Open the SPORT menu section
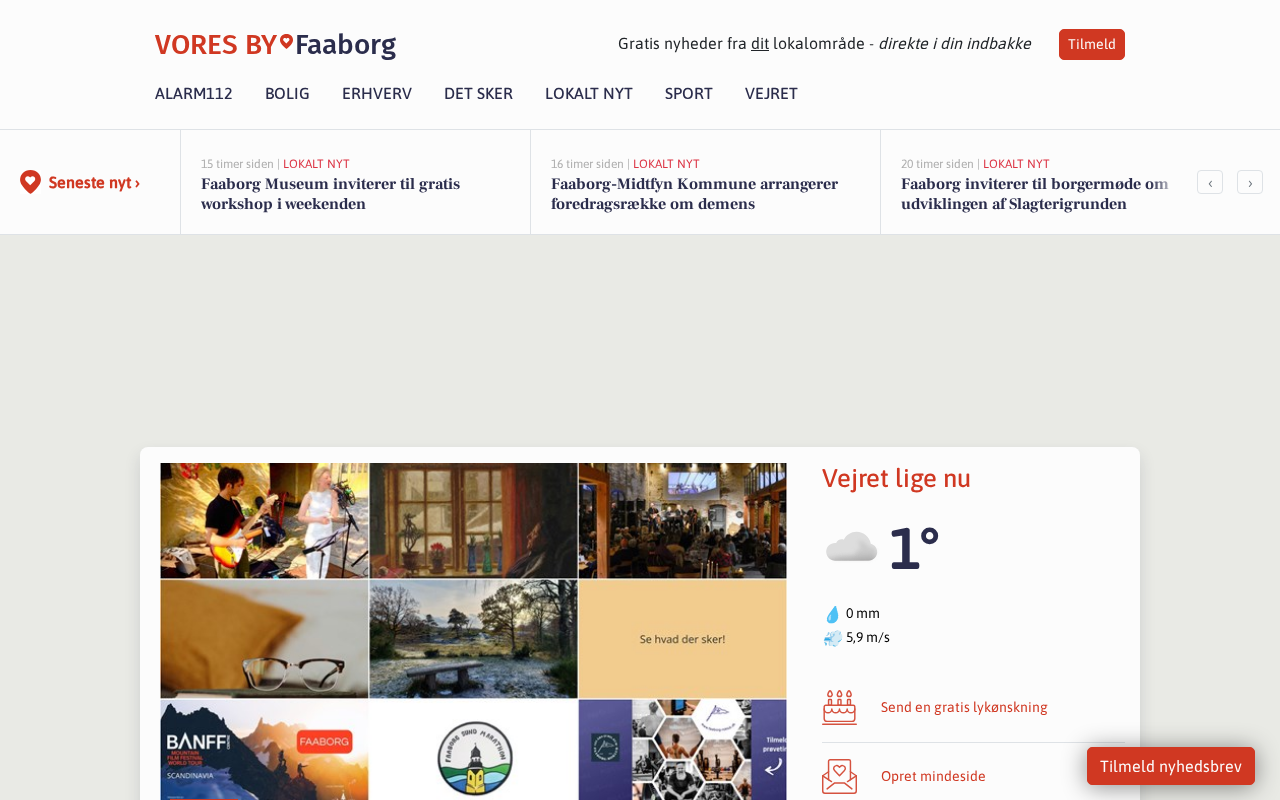Screen dimensions: 1280x800 coord(689,94)
